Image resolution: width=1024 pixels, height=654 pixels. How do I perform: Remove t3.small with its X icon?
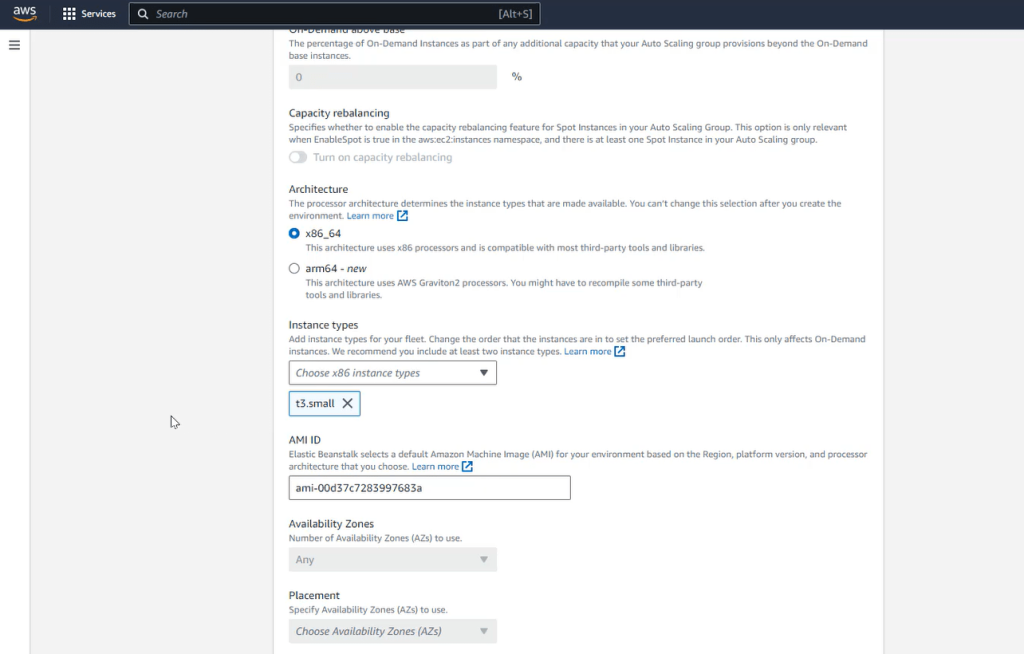pyautogui.click(x=347, y=403)
